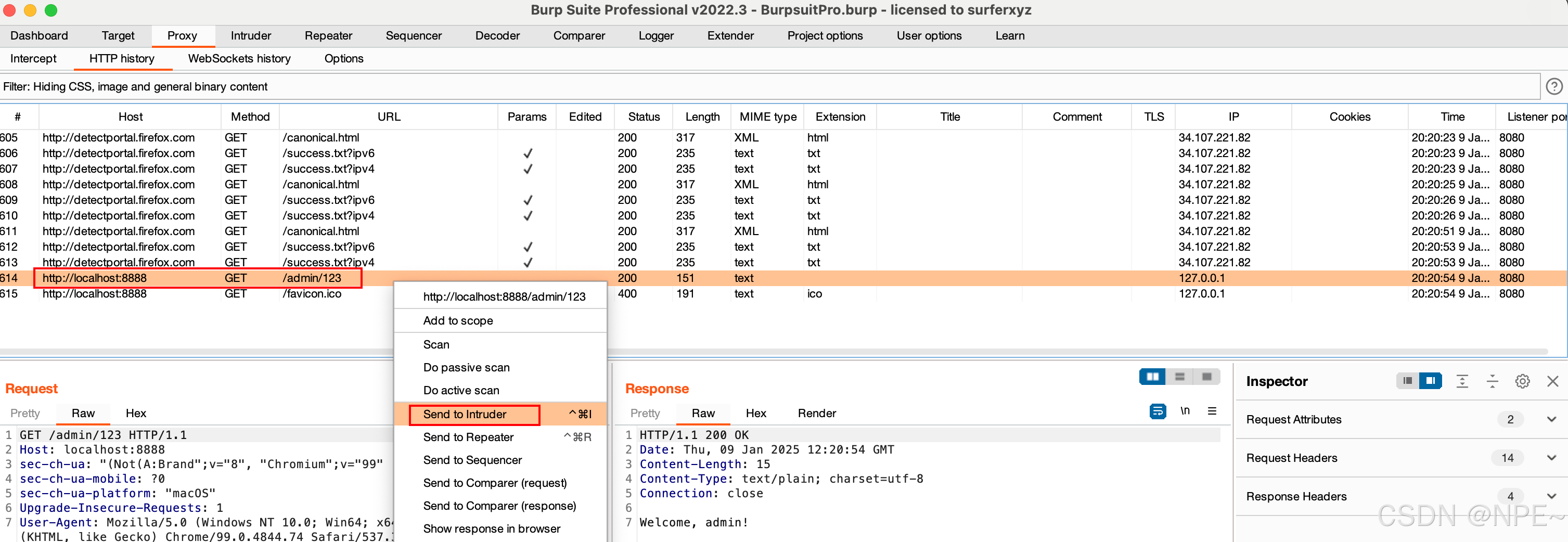1568x542 pixels.
Task: Sort history by Time column
Action: [x=1452, y=117]
